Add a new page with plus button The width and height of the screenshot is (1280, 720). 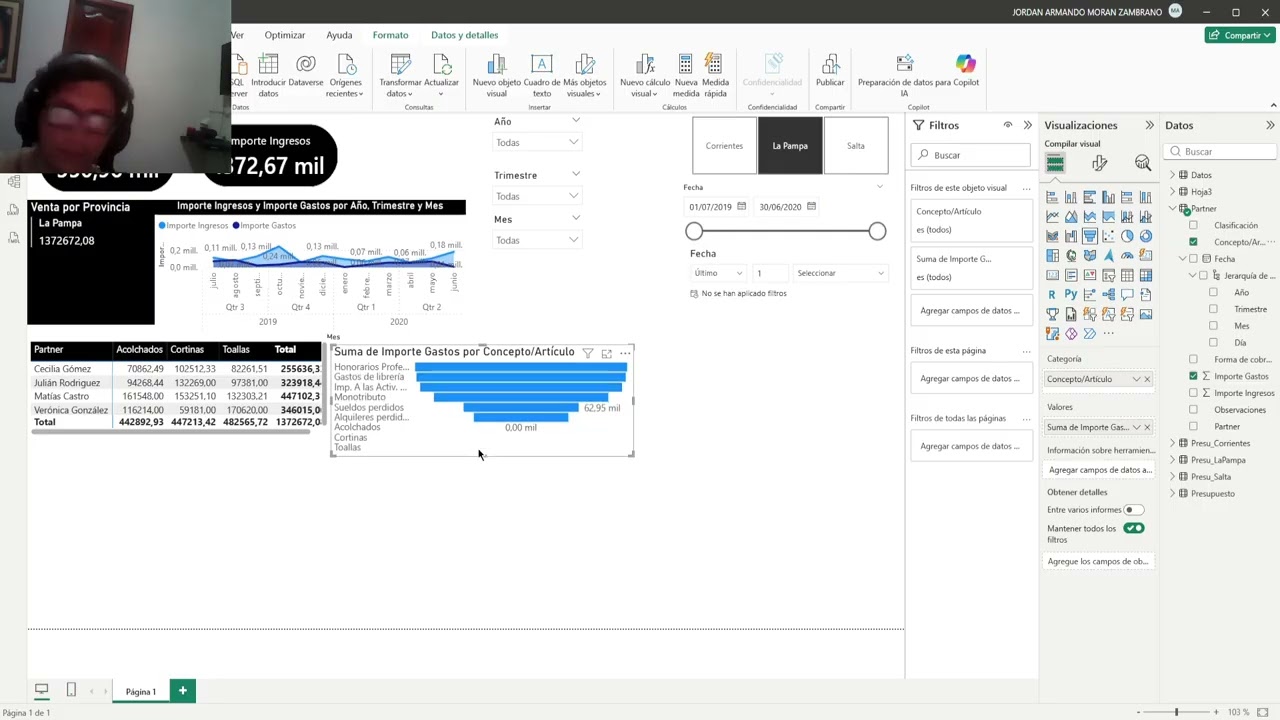pyautogui.click(x=183, y=691)
